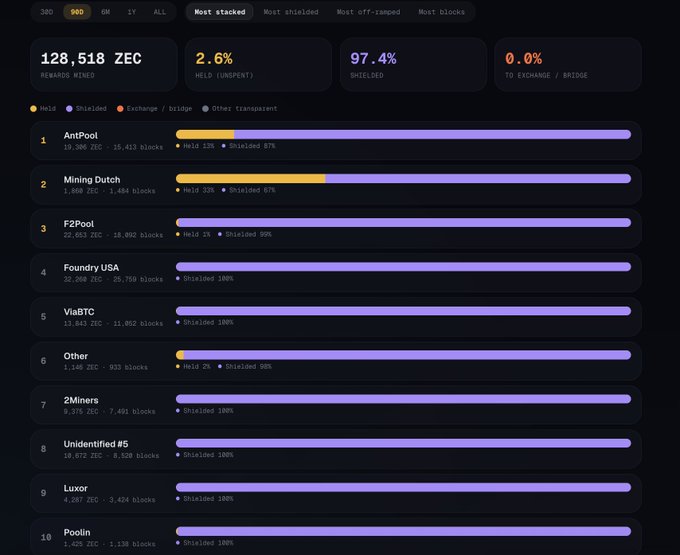Click the Other pool's progress bar
This screenshot has height=555, width=680.
(x=404, y=355)
